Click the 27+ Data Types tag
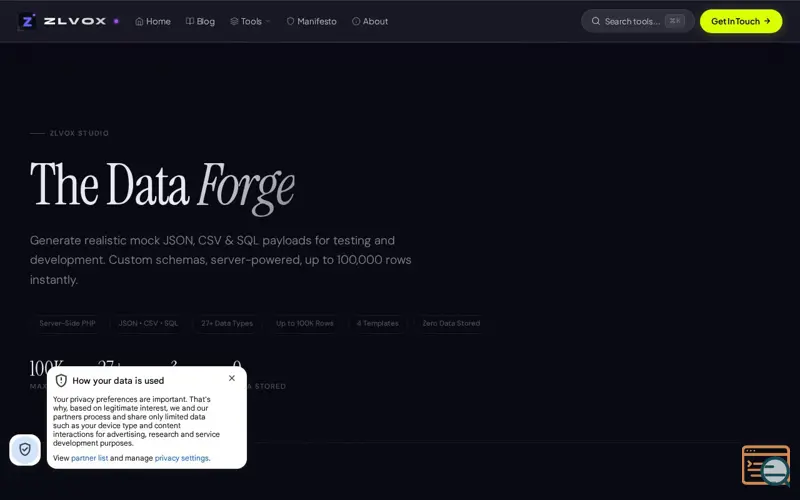Viewport: 800px width, 500px height. click(x=227, y=323)
